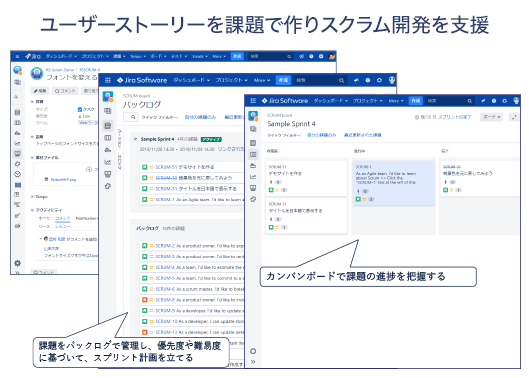Select Releases ship icon in Backlog window sidebar
The image size is (529, 378).
(108, 150)
